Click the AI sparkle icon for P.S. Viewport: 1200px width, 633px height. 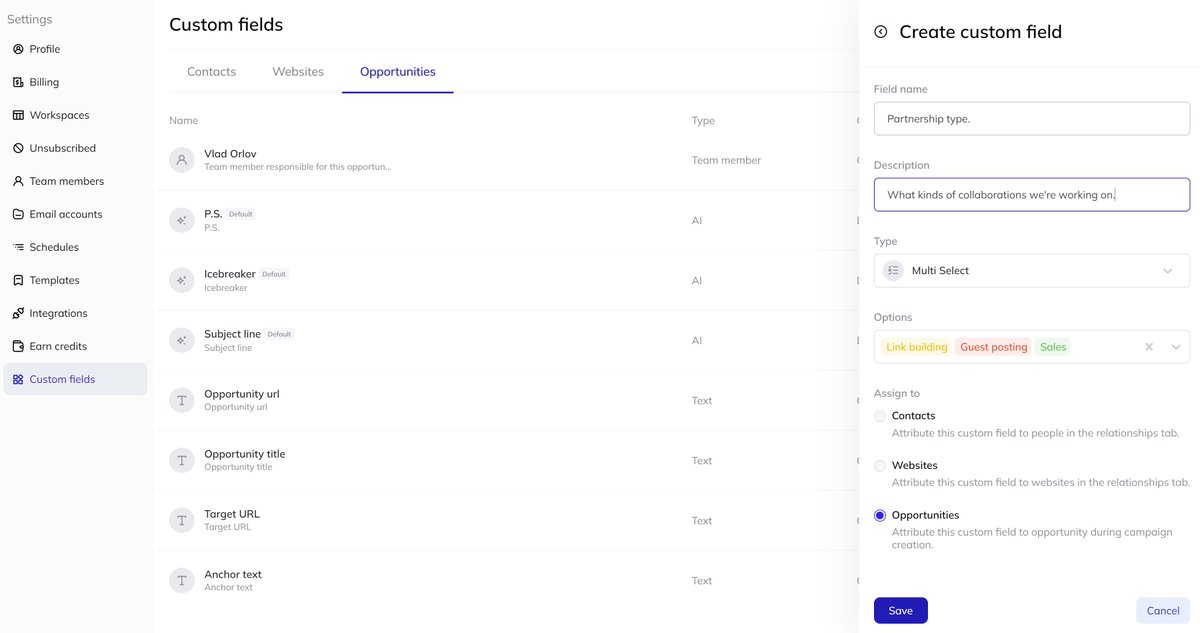tap(181, 220)
